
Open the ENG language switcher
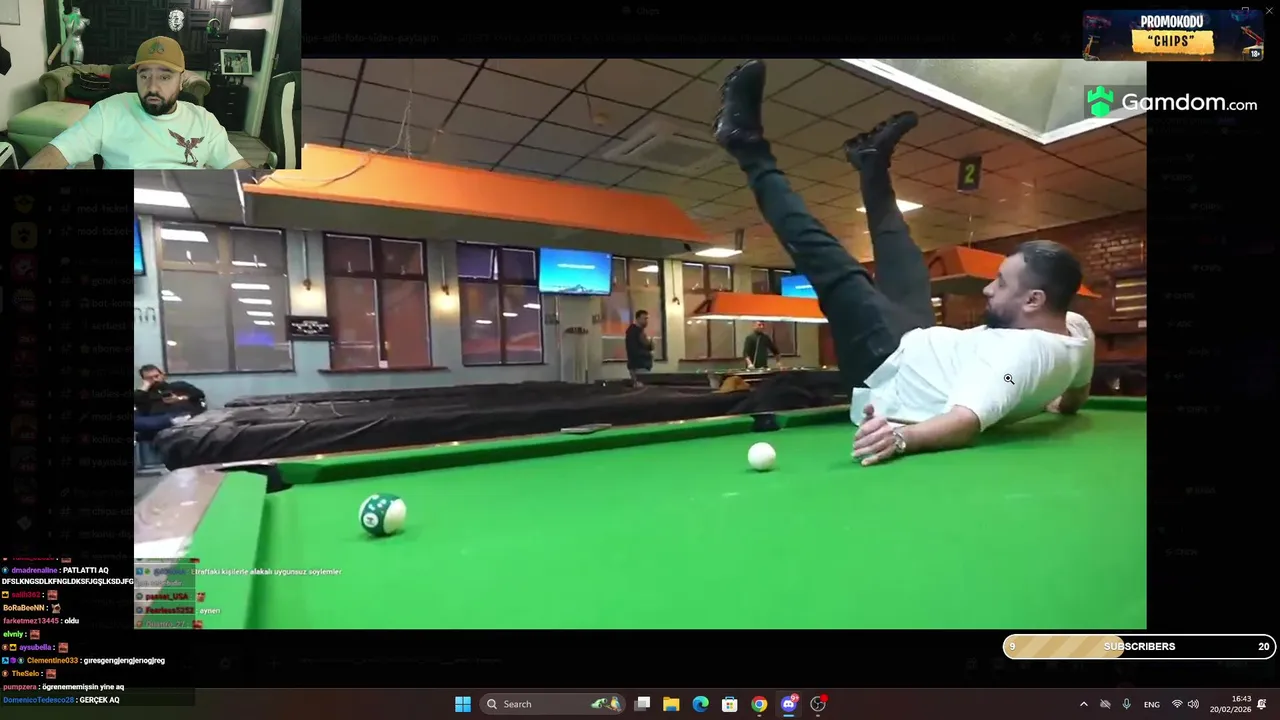[1152, 704]
